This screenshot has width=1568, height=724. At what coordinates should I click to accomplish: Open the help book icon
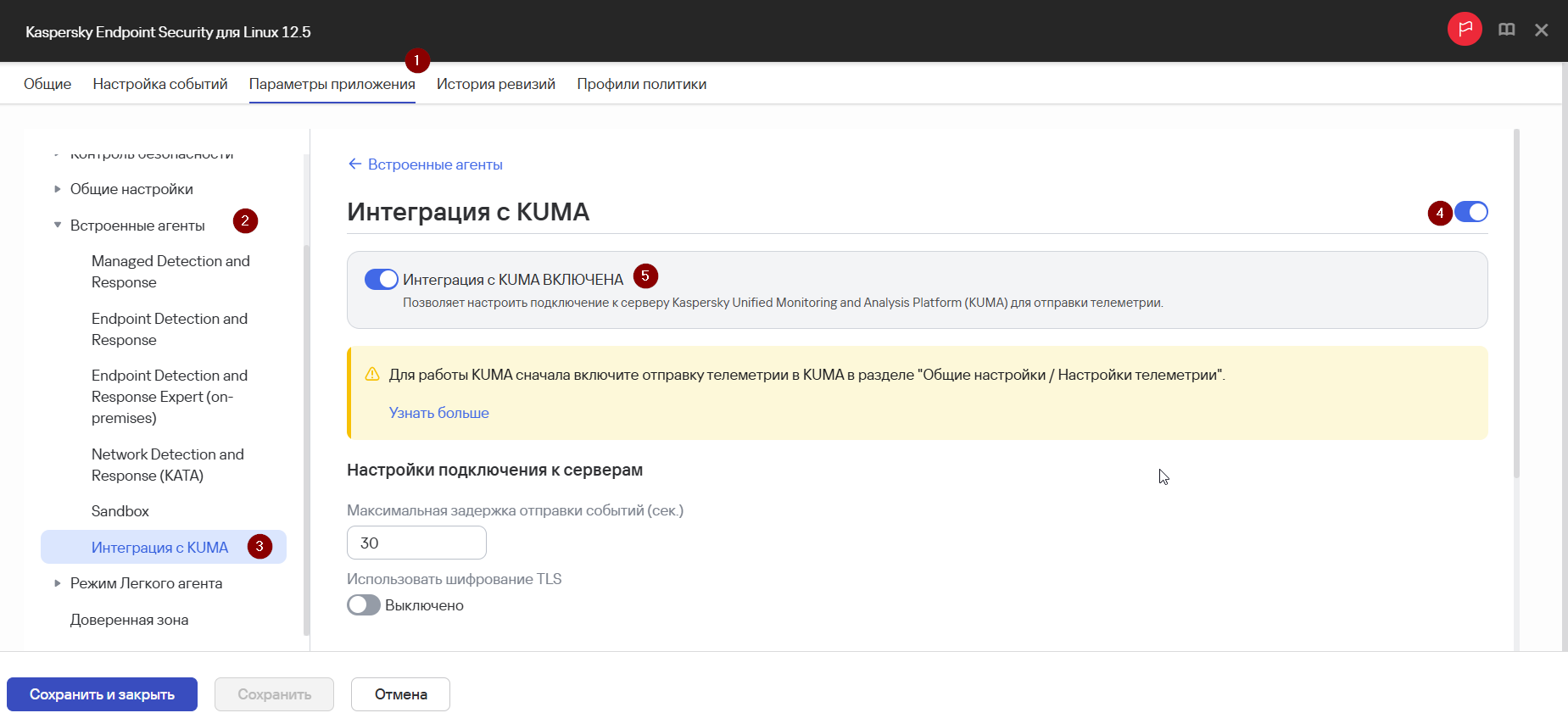[x=1507, y=30]
